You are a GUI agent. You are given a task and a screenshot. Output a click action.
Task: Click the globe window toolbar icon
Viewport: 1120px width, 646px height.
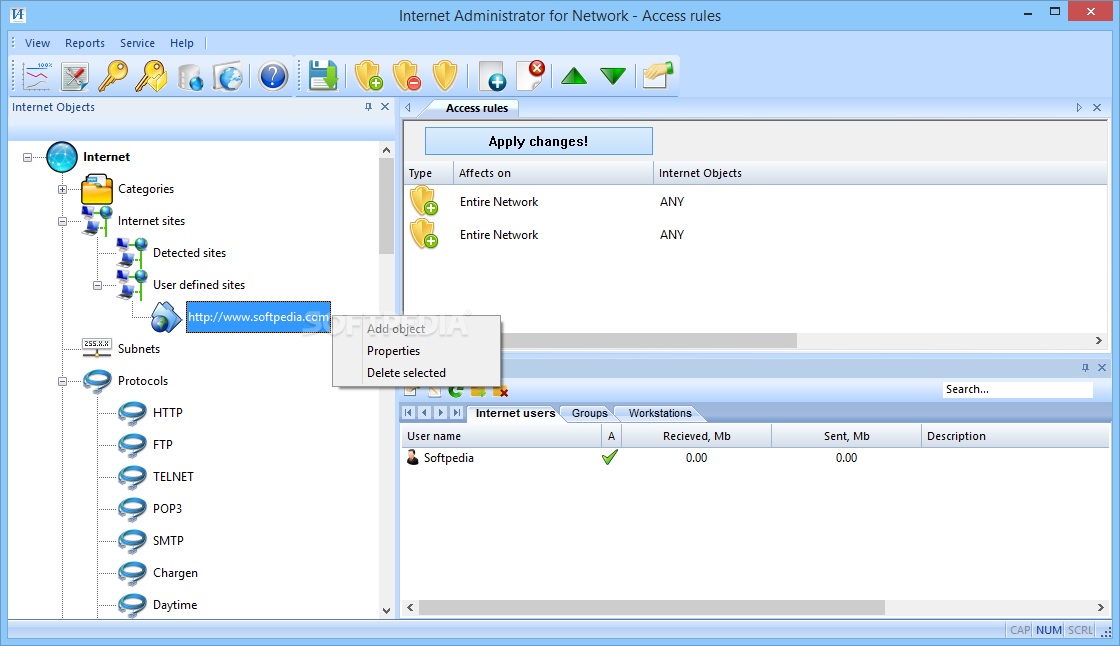point(229,76)
